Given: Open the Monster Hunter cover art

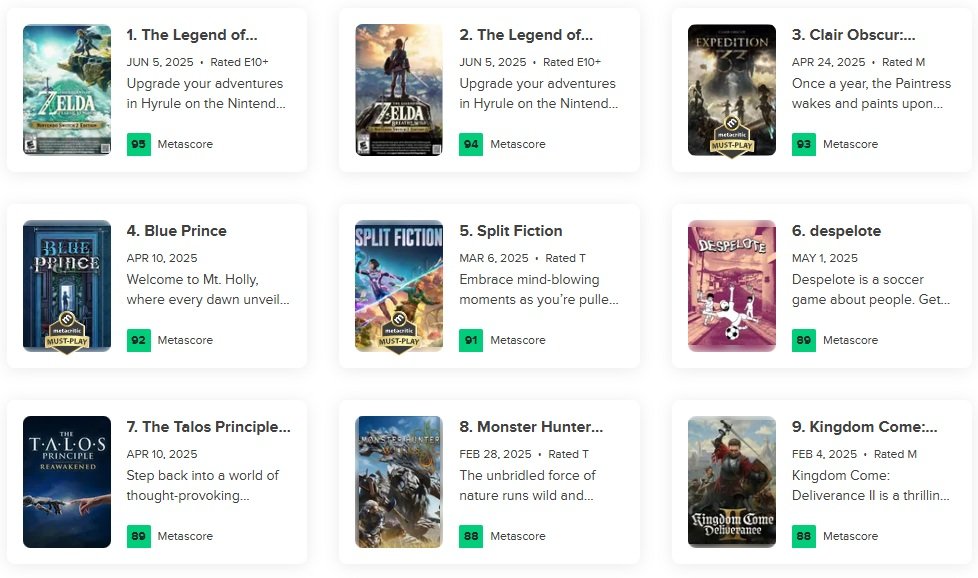Looking at the screenshot, I should pyautogui.click(x=399, y=482).
